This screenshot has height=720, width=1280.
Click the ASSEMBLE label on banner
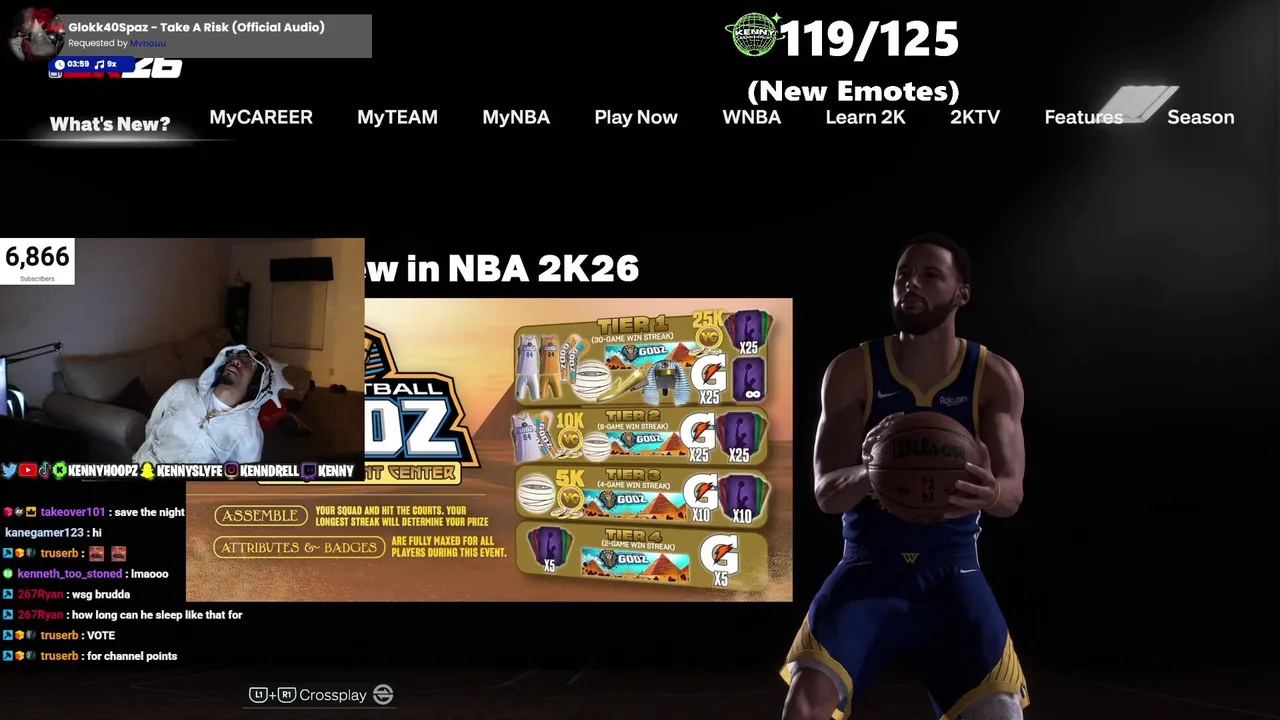(259, 515)
